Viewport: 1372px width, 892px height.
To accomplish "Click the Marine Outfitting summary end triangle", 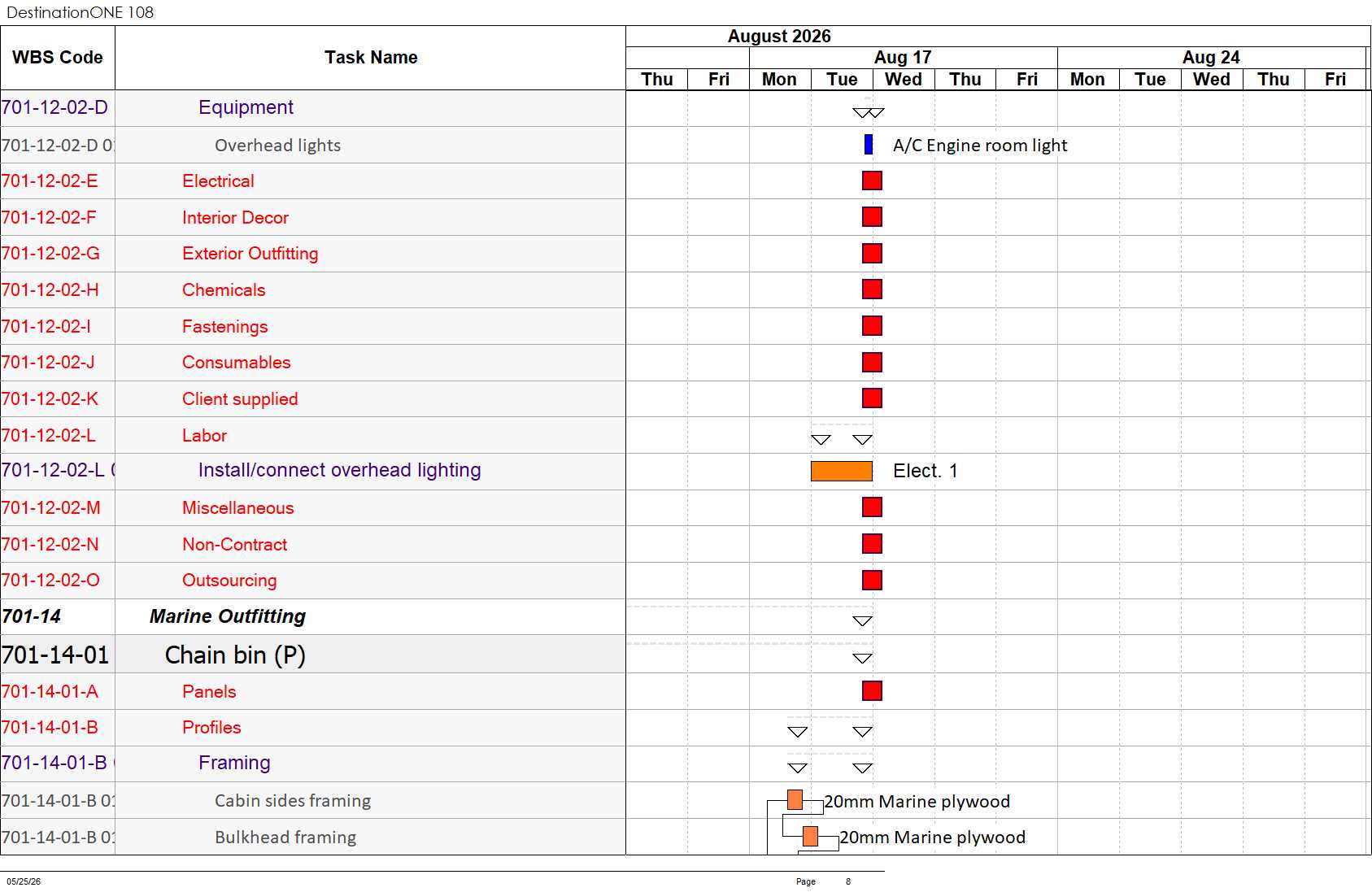I will 862,621.
